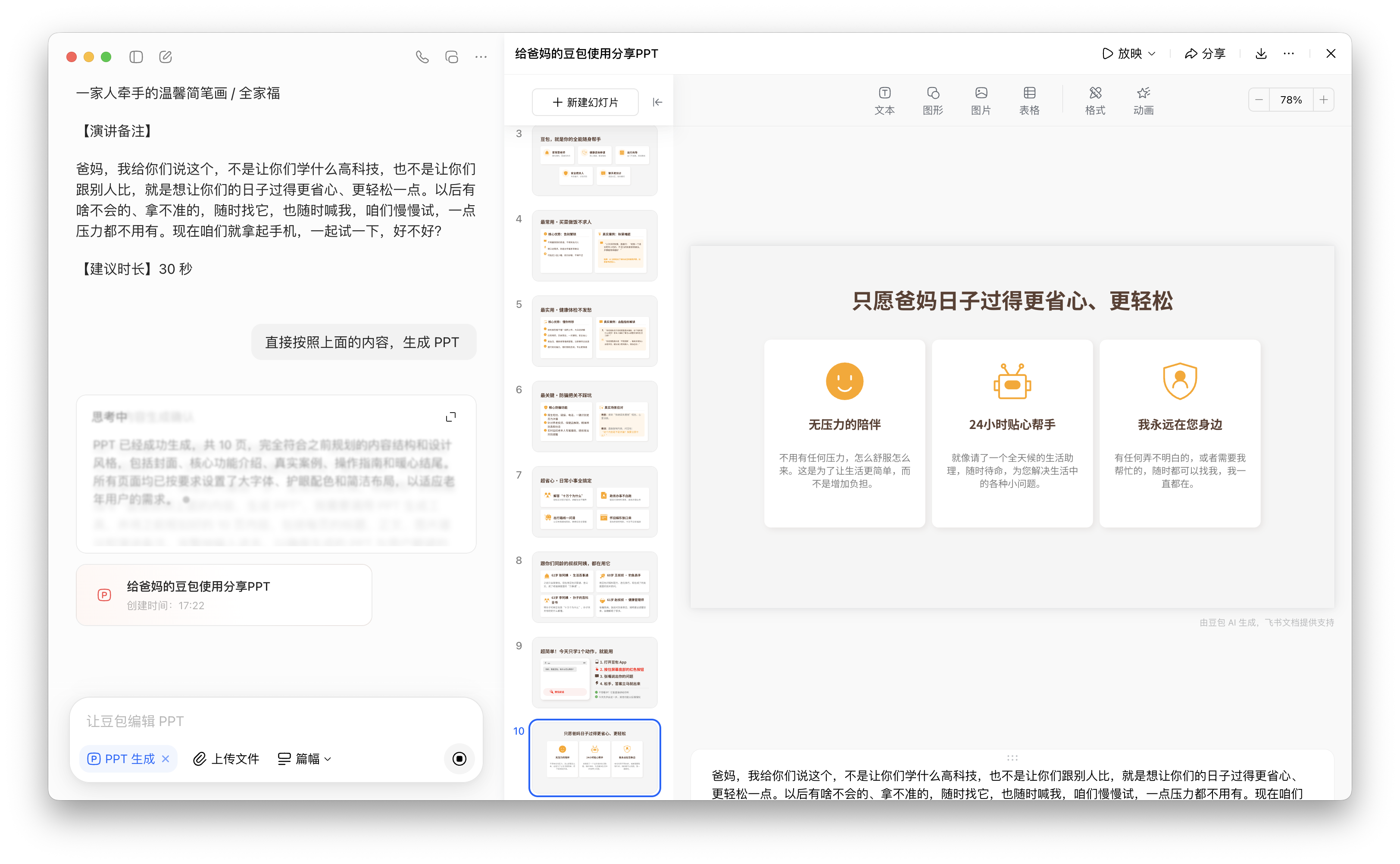Start a voice call with phone icon
Image resolution: width=1400 pixels, height=864 pixels.
click(422, 56)
